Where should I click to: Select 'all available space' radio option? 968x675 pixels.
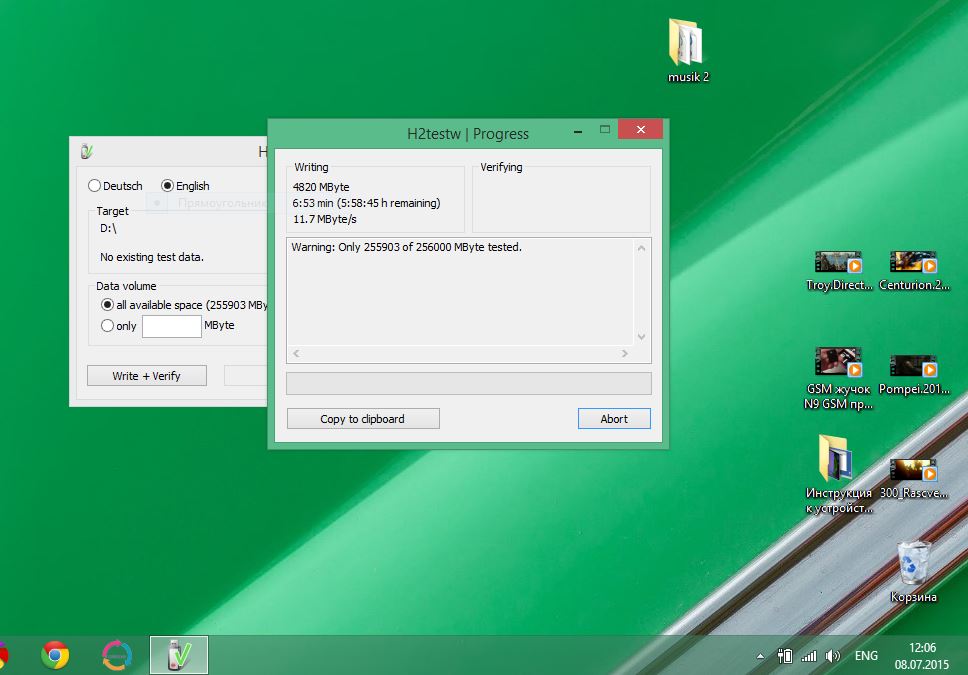pos(107,305)
